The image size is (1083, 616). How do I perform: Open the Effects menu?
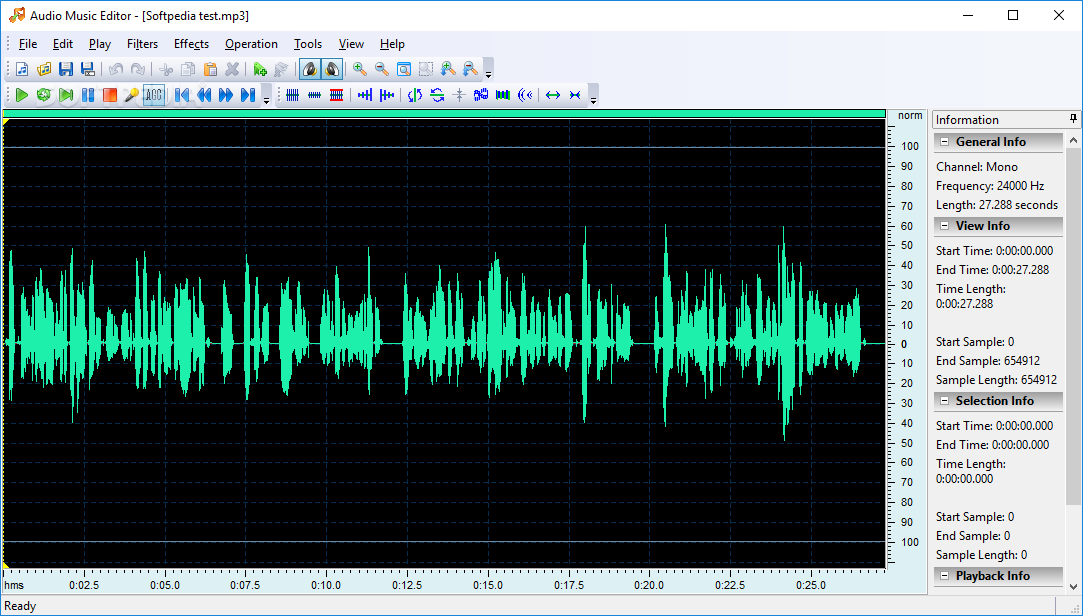tap(191, 44)
